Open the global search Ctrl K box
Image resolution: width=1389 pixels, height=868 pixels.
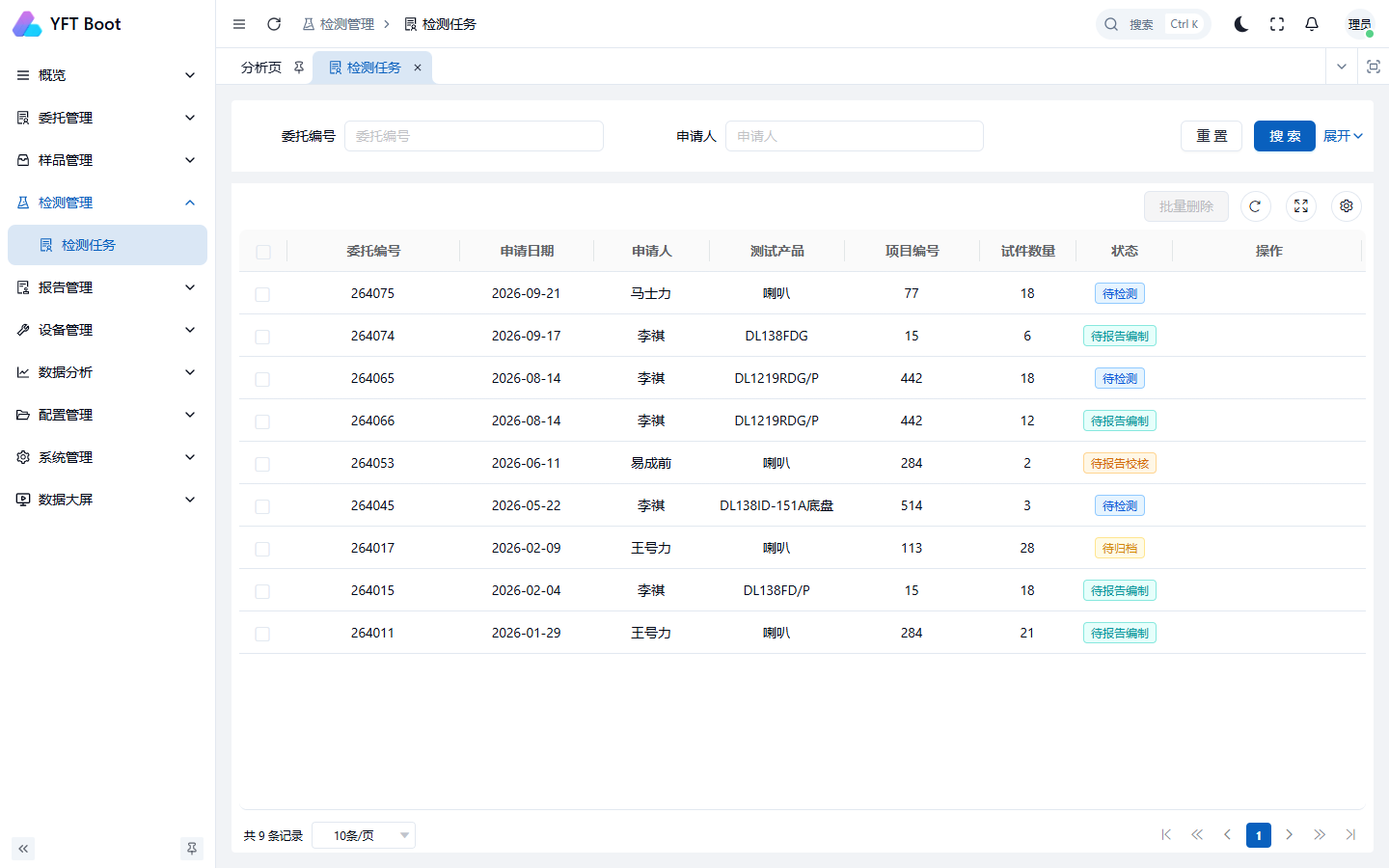click(x=1153, y=24)
